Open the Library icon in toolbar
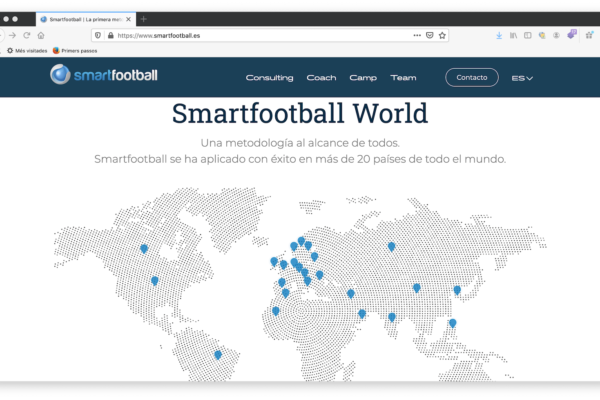Image resolution: width=600 pixels, height=400 pixels. pos(514,35)
